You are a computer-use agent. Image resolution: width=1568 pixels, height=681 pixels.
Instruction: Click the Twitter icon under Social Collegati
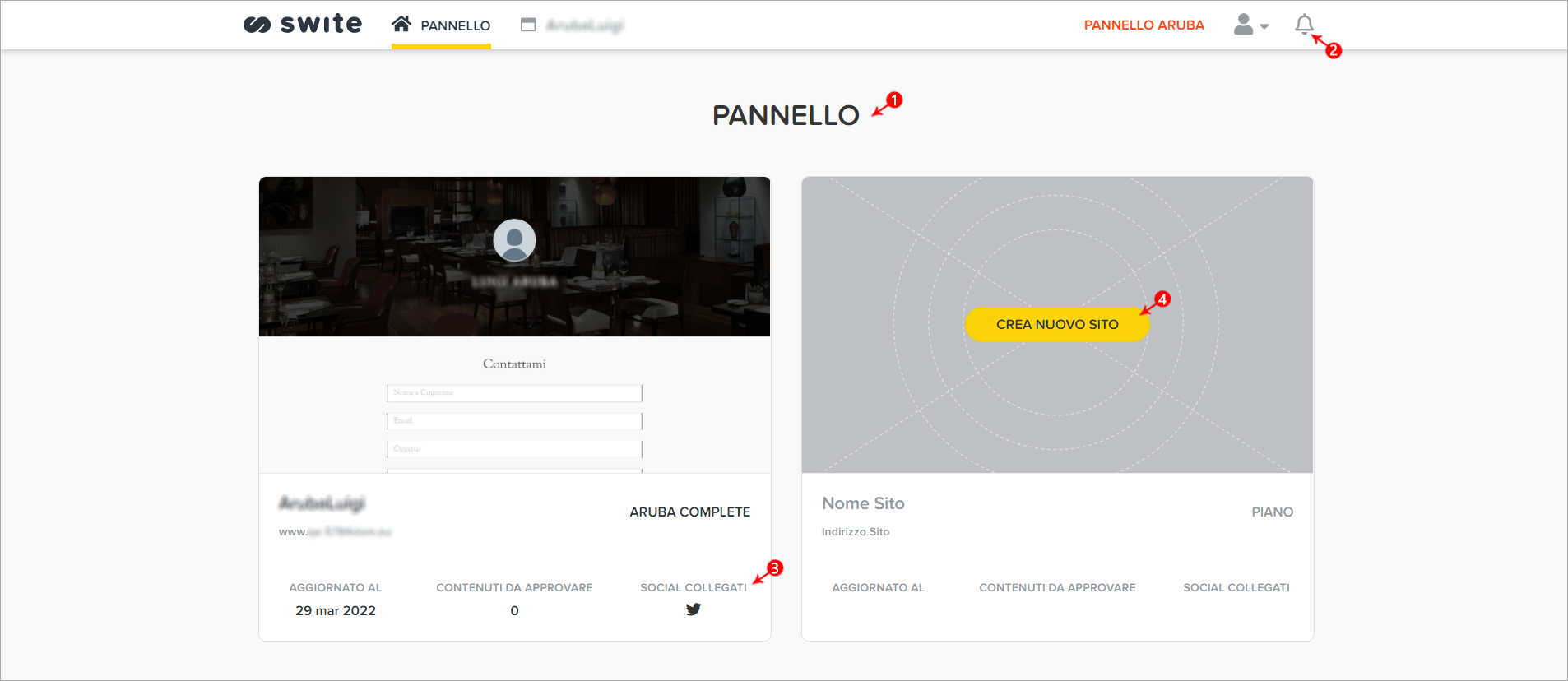(x=694, y=609)
